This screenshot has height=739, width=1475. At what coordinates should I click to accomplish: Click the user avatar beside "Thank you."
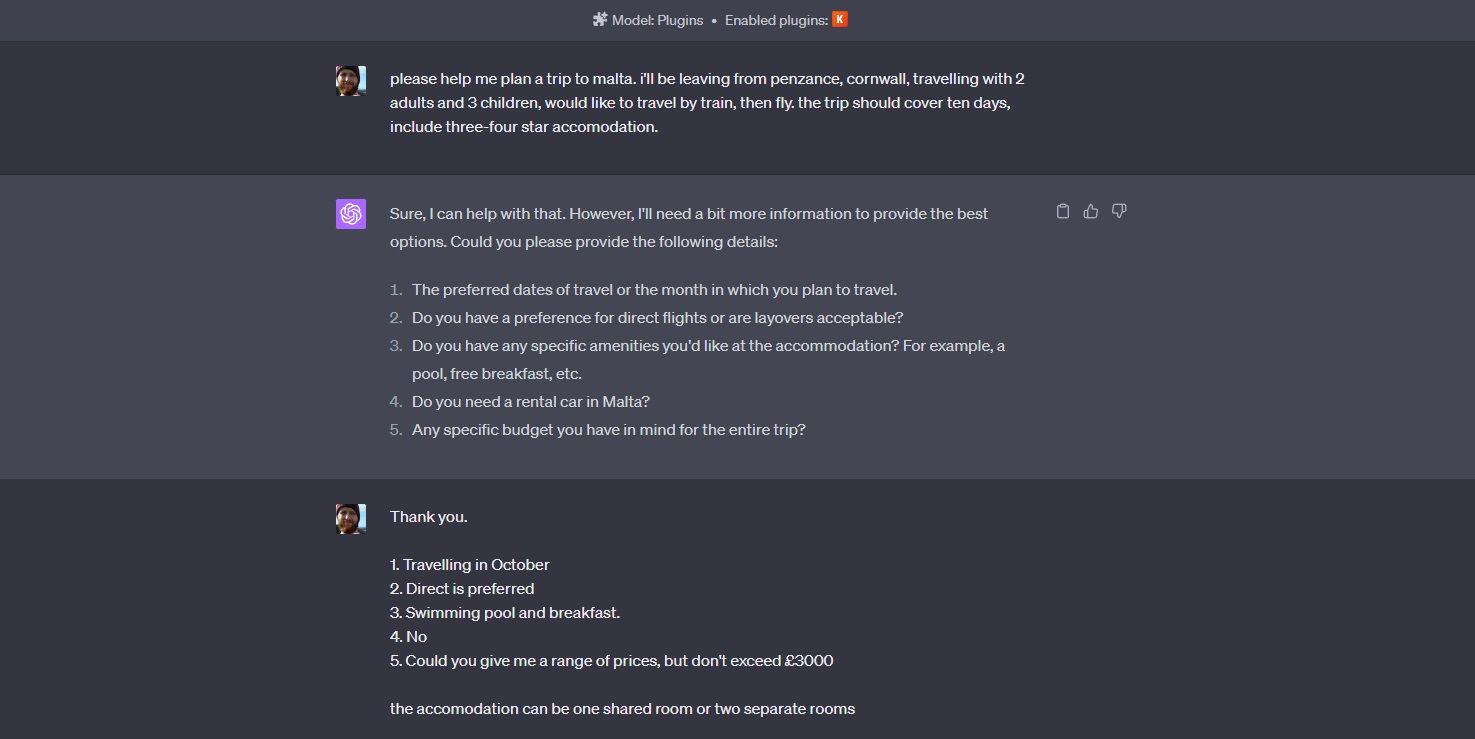[351, 519]
